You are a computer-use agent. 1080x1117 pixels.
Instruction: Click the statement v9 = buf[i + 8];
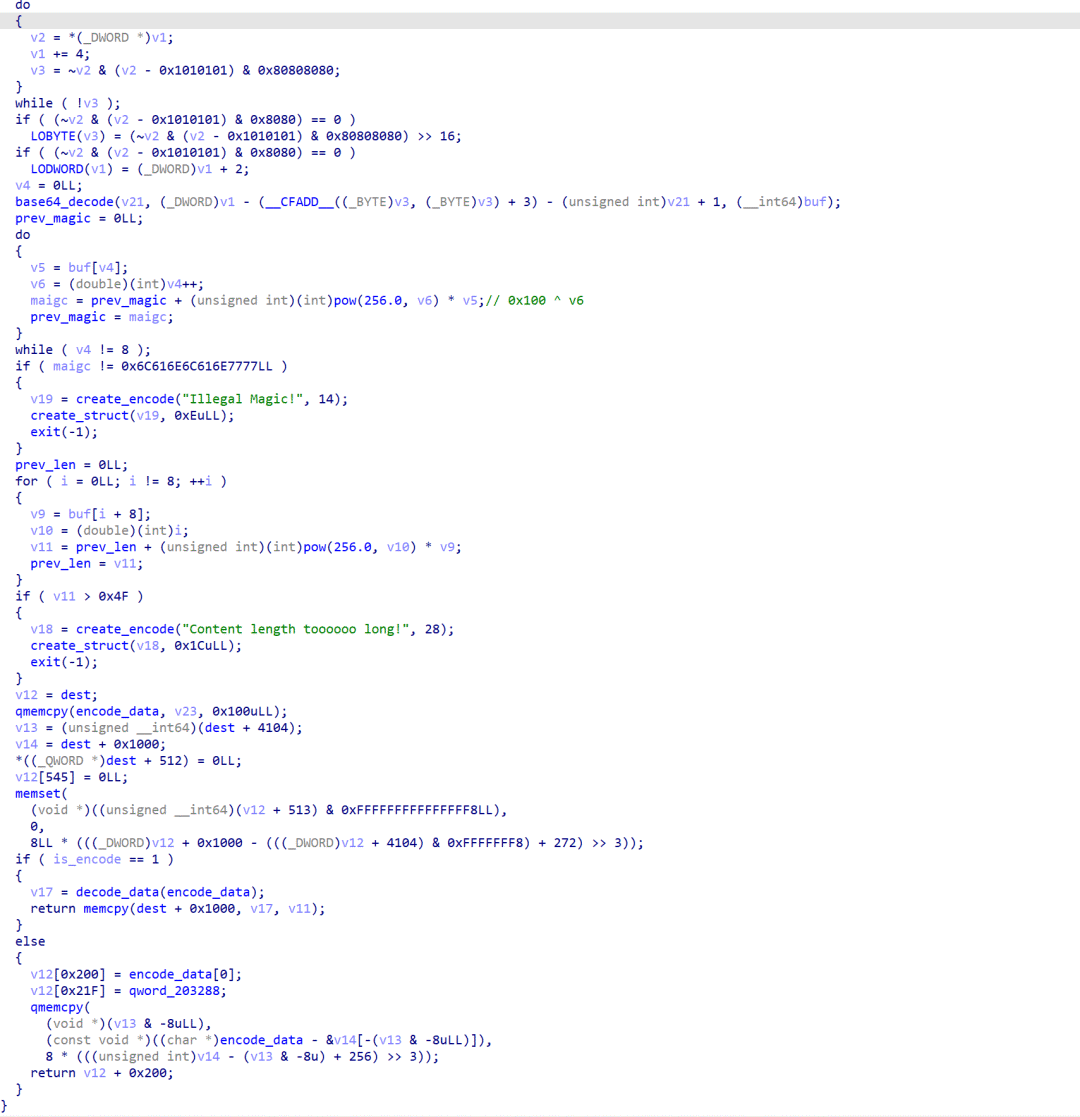pos(90,514)
